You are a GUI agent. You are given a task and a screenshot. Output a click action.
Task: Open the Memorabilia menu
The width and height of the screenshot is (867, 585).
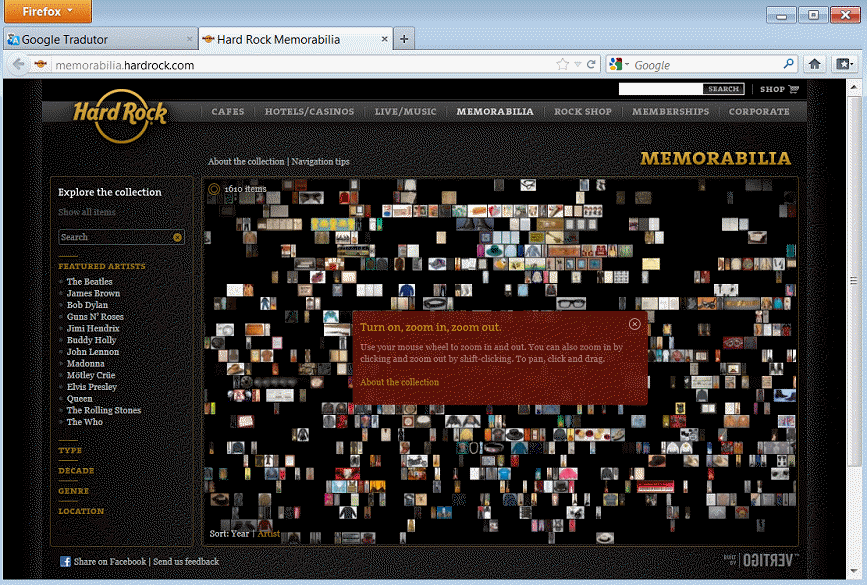(x=495, y=112)
